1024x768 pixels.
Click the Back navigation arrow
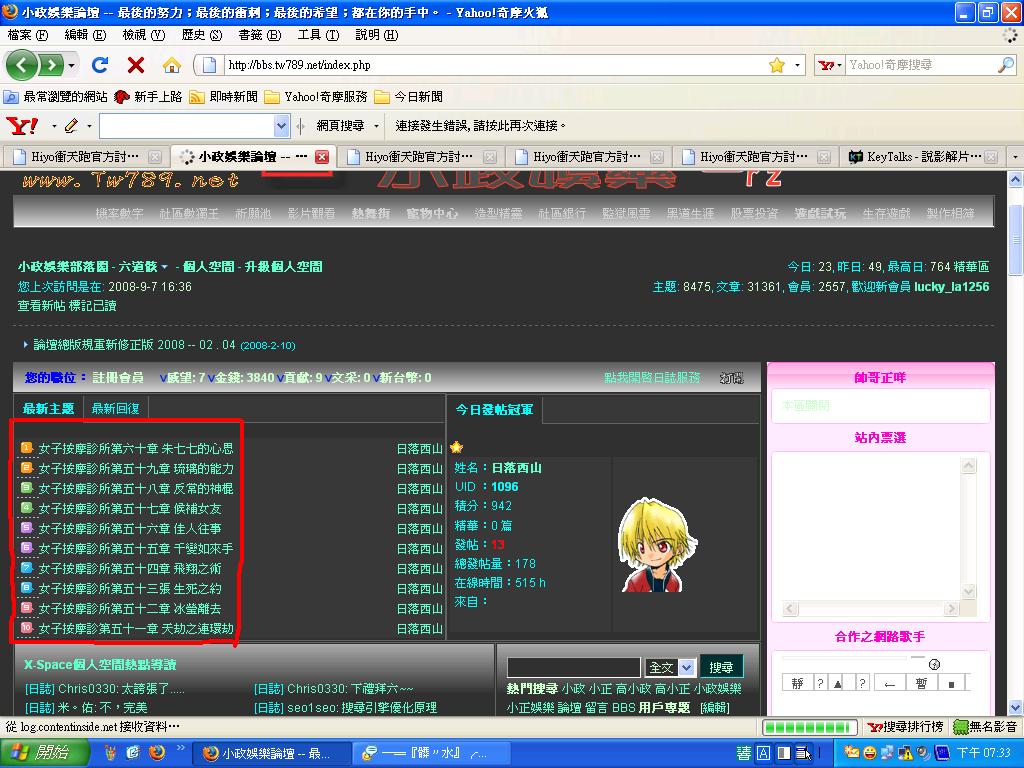click(24, 65)
